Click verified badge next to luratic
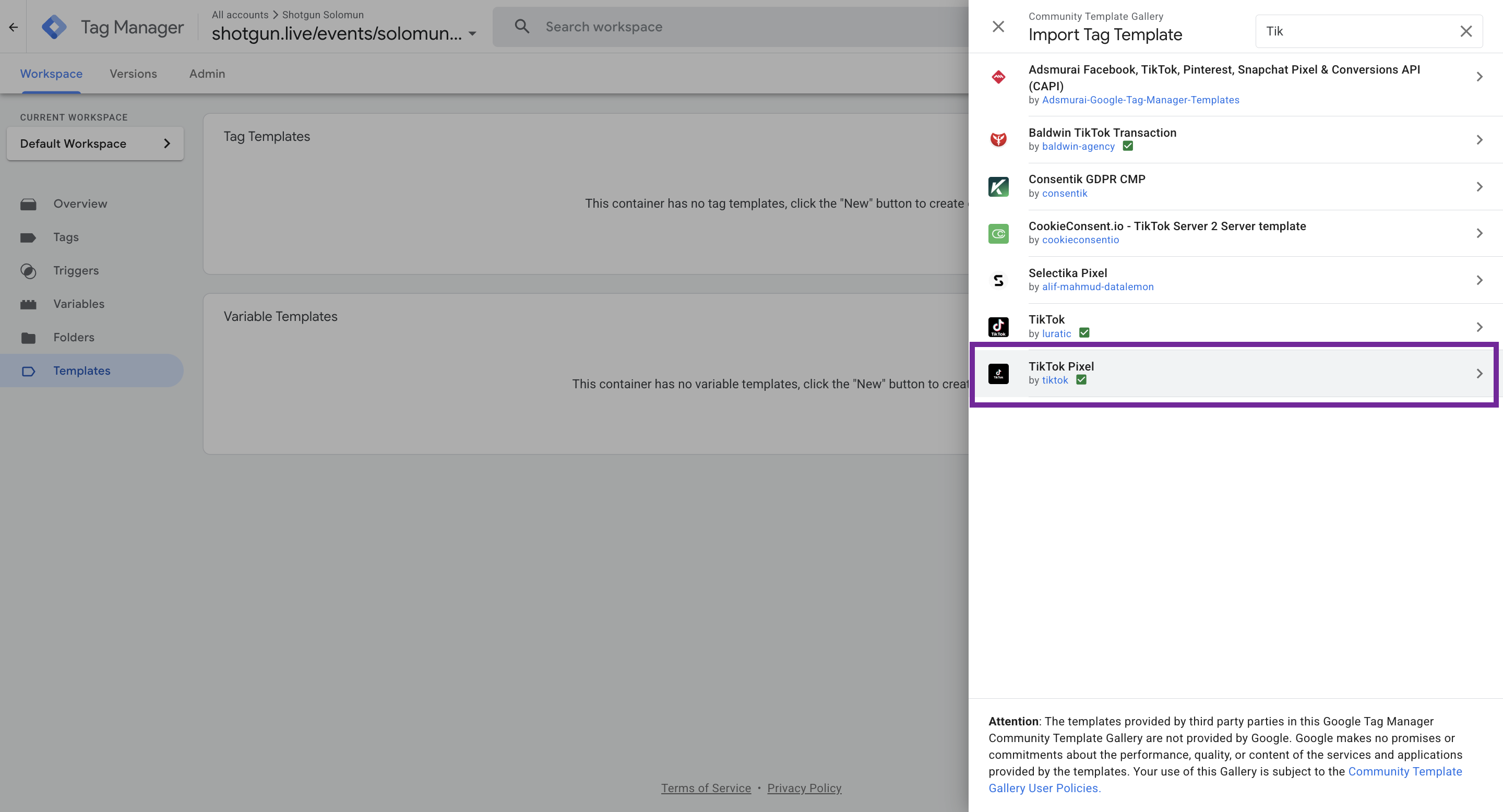Screen dimensions: 1503x812 point(1084,332)
